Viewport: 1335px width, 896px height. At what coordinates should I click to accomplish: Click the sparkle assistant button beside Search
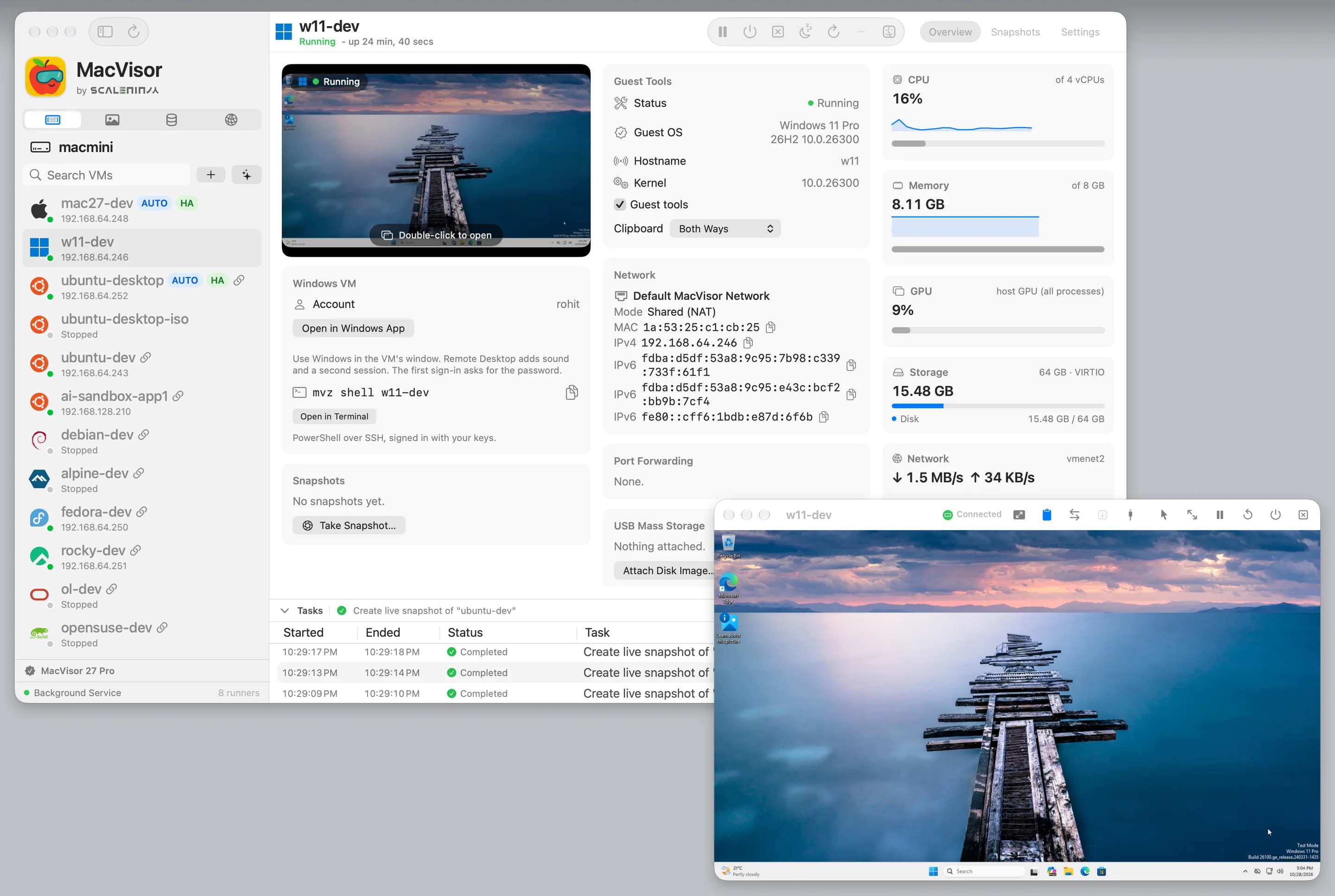247,175
